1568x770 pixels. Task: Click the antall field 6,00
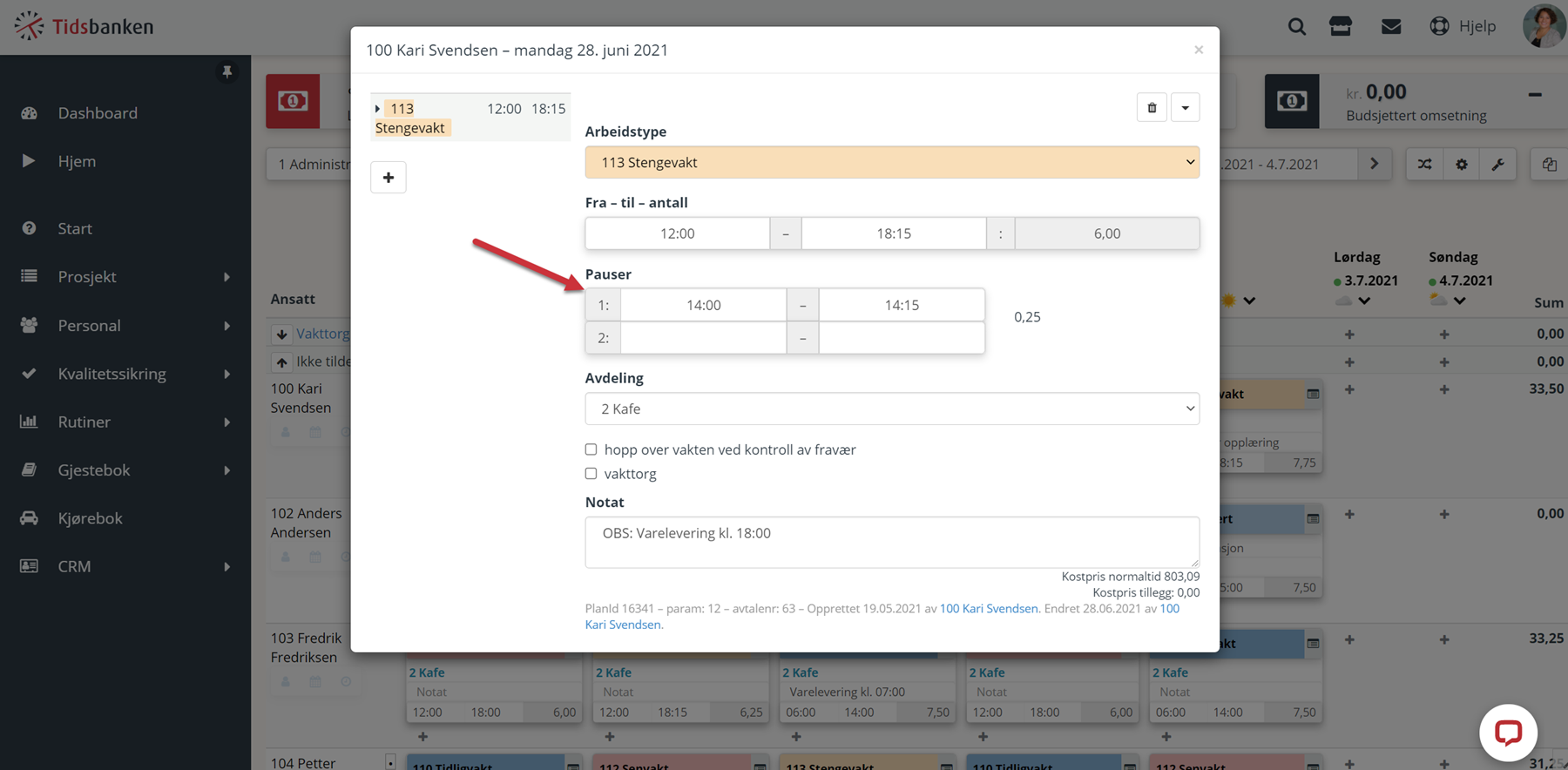(x=1107, y=233)
